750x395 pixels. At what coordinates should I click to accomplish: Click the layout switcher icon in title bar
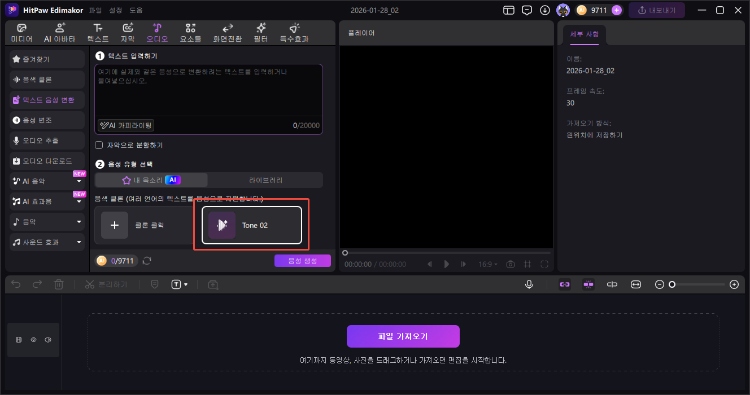click(x=508, y=10)
